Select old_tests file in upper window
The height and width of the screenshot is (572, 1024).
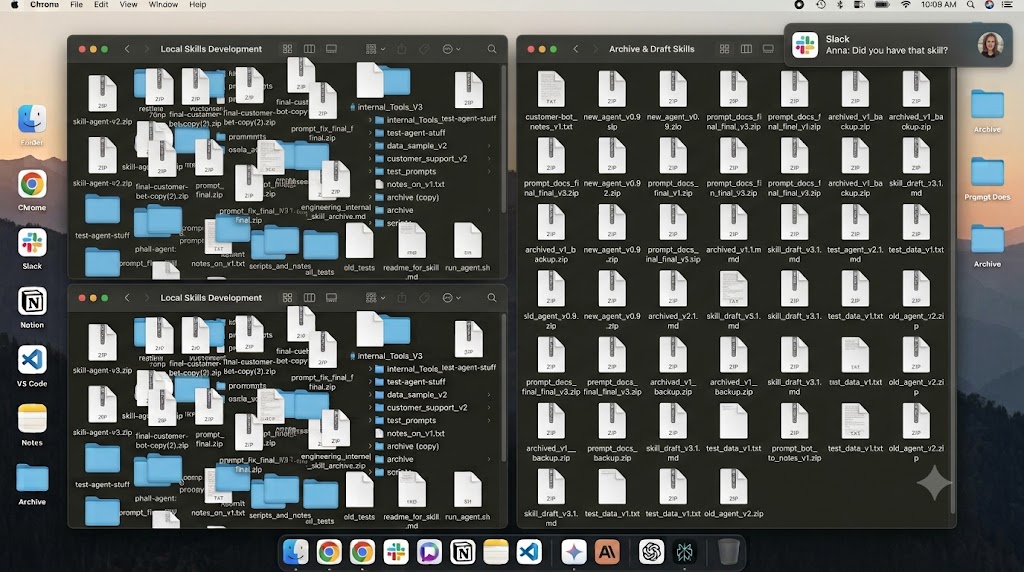(359, 247)
